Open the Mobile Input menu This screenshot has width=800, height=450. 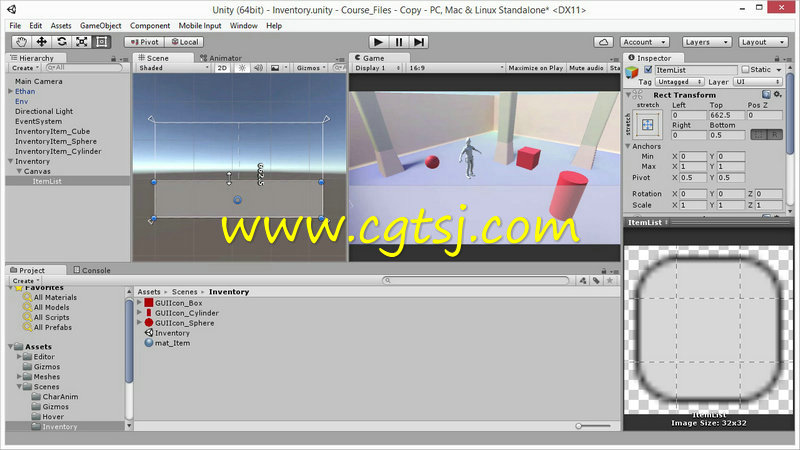tap(200, 26)
